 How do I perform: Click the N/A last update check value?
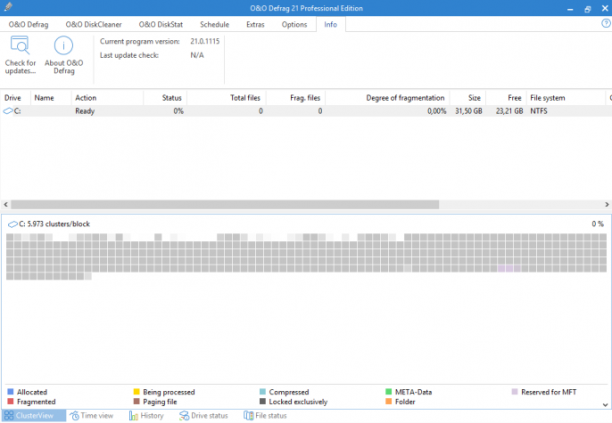(x=197, y=55)
